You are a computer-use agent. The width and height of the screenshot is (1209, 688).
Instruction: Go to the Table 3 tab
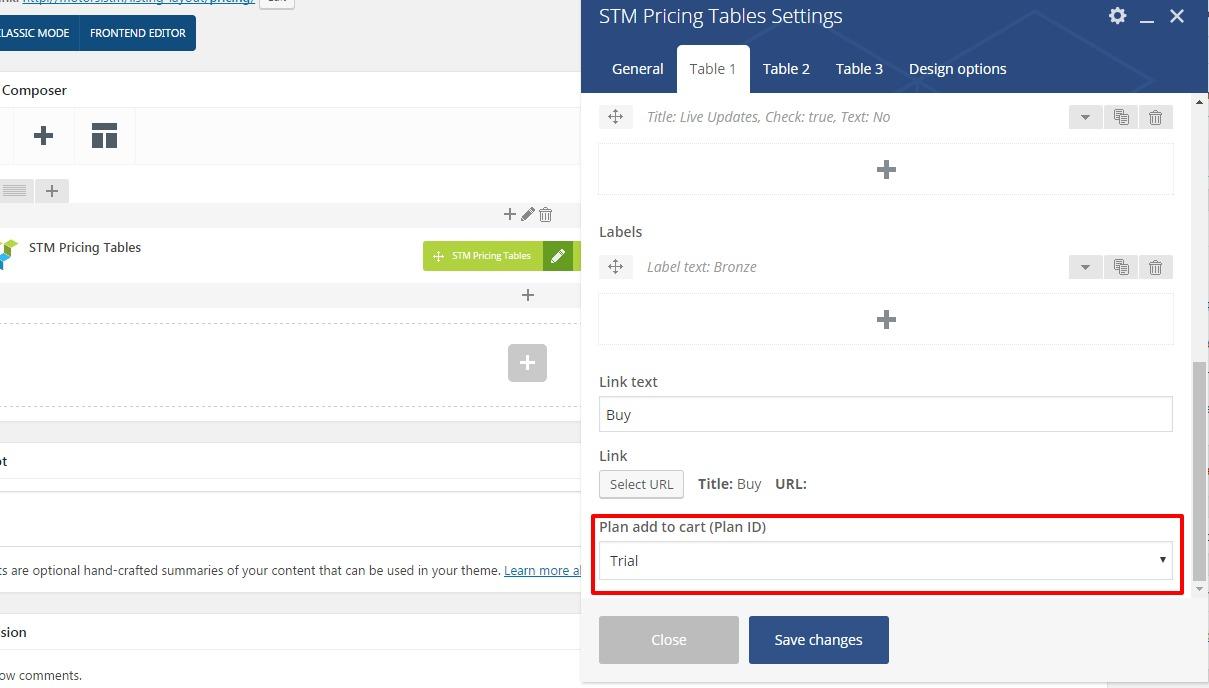pos(859,69)
